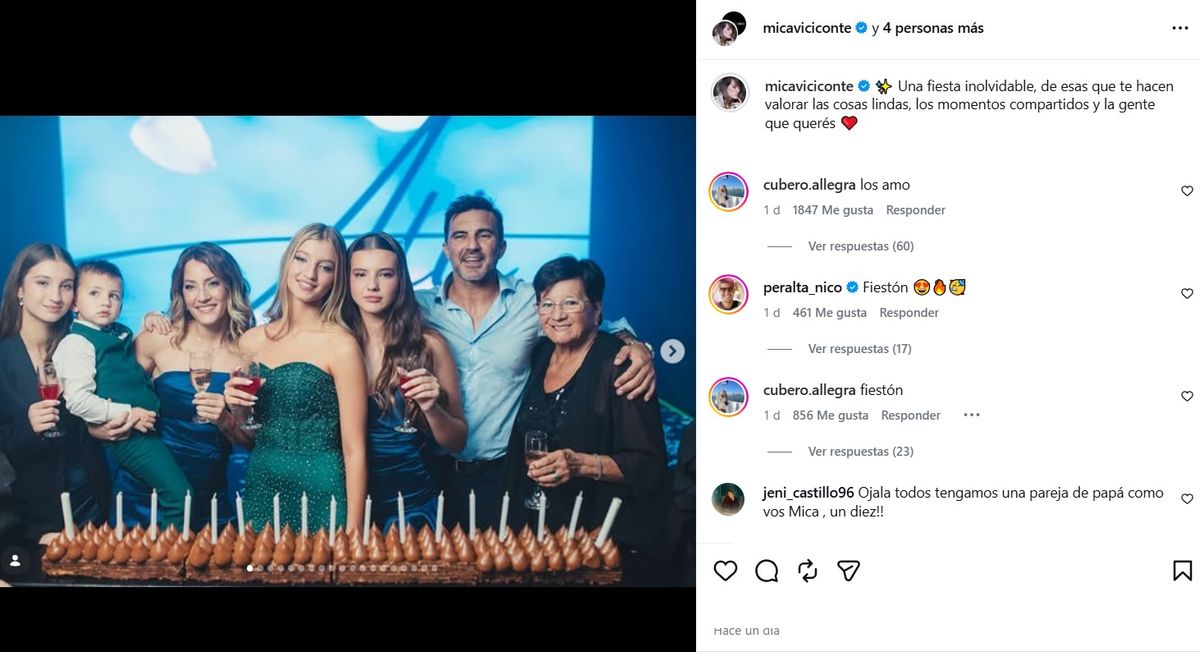Reply to peralta_nico's comment
The height and width of the screenshot is (652, 1200).
pyautogui.click(x=909, y=313)
